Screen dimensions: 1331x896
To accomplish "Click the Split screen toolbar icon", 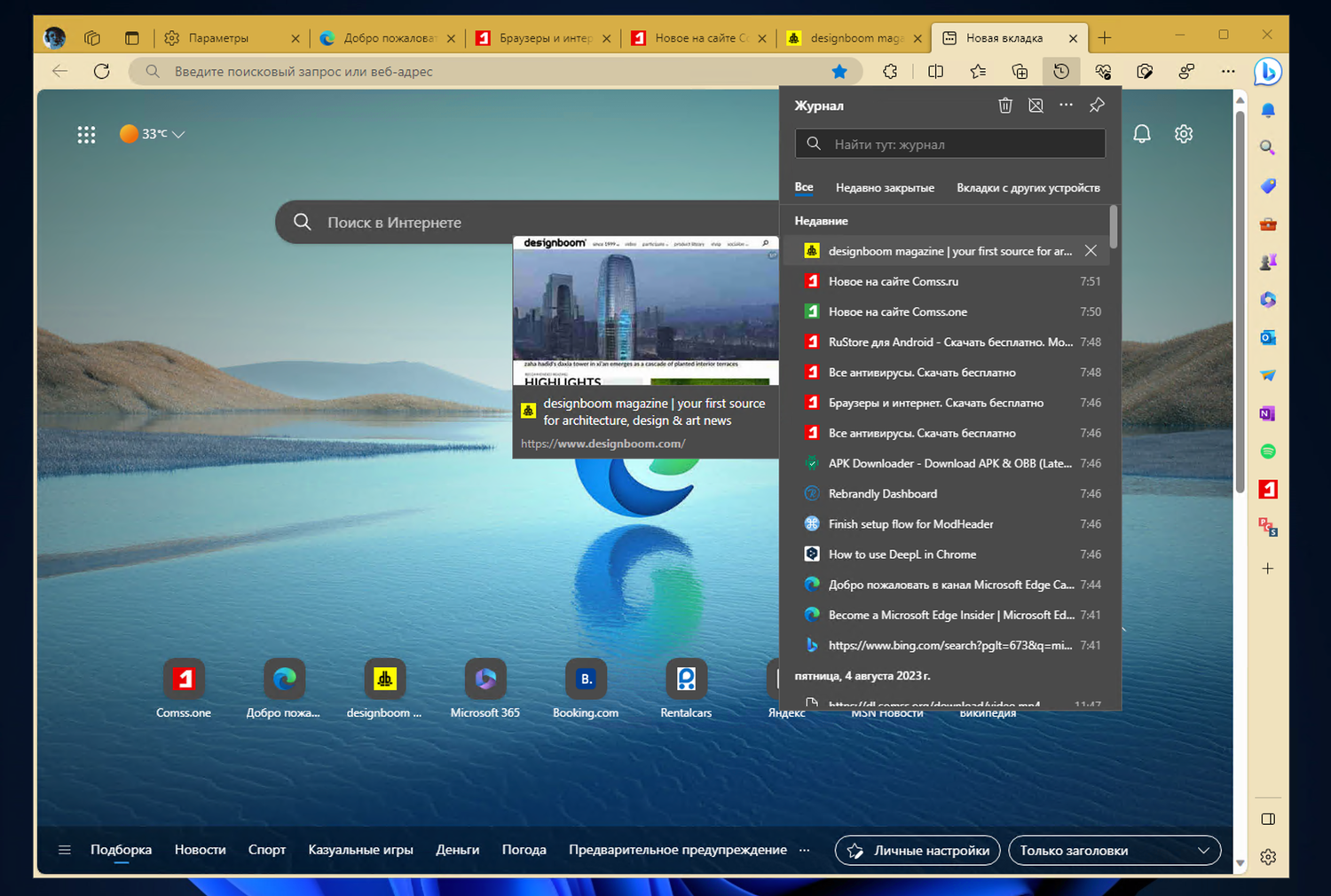I will click(935, 72).
